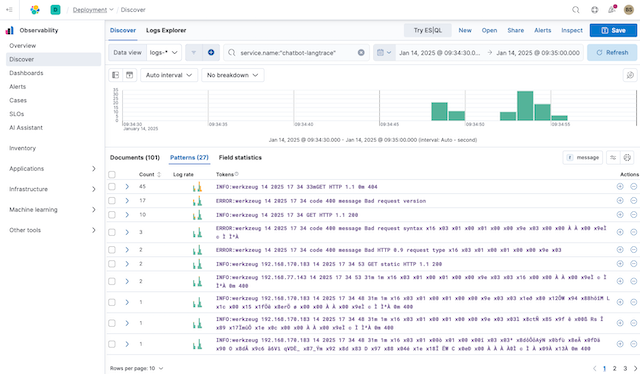The height and width of the screenshot is (374, 640).
Task: Open calendar quick date menu
Action: (x=384, y=53)
